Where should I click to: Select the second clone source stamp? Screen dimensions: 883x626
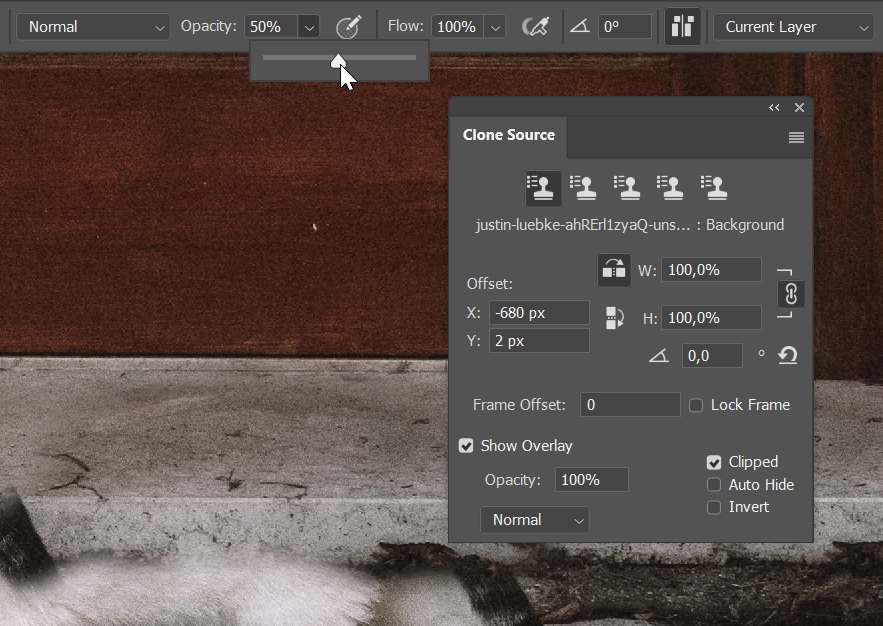[x=584, y=187]
